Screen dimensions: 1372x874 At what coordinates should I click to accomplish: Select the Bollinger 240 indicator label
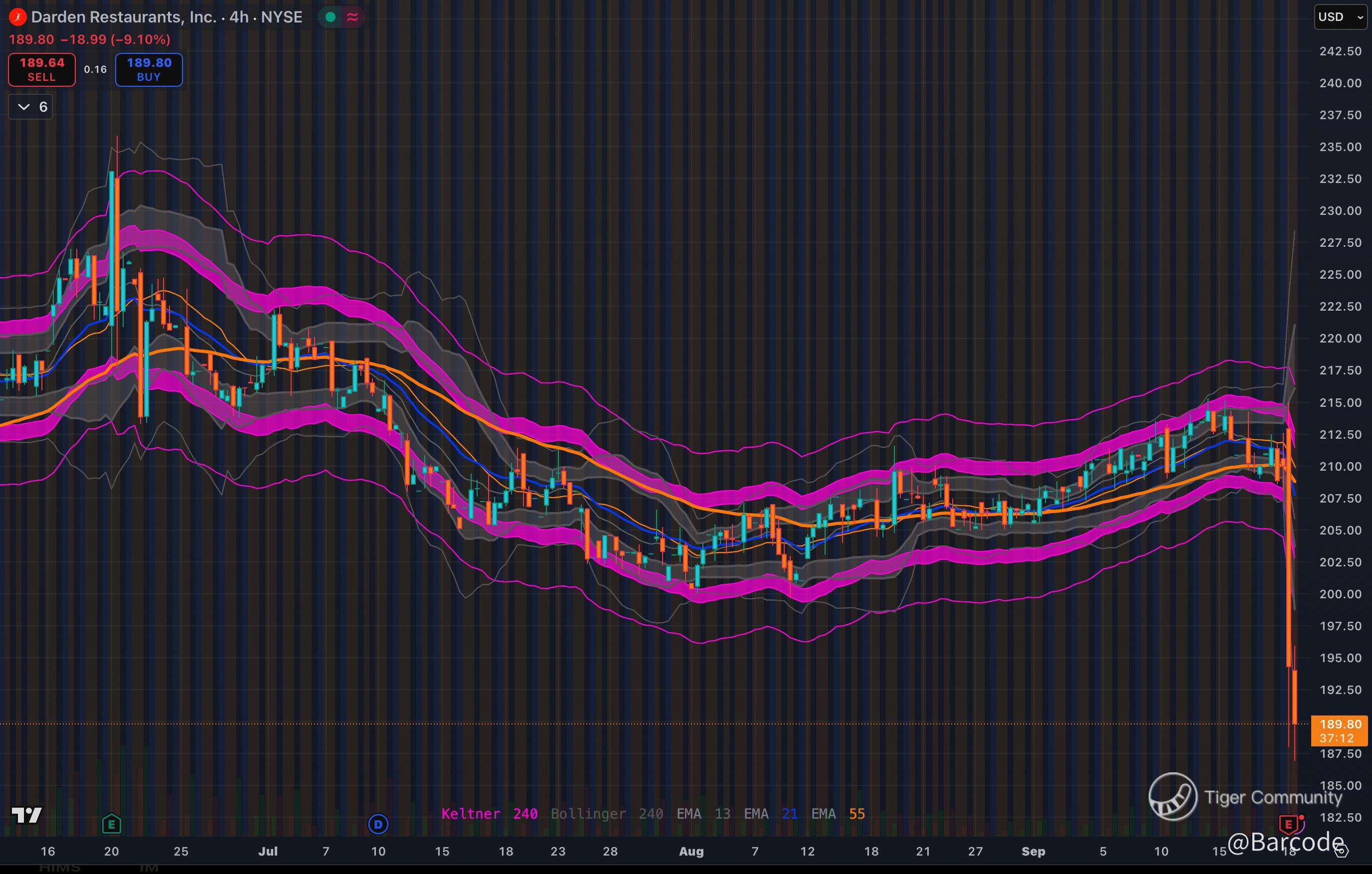607,814
